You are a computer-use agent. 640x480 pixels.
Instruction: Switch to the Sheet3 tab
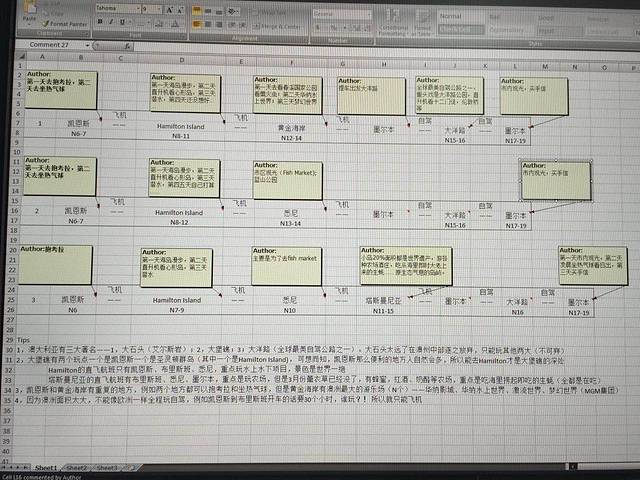pyautogui.click(x=107, y=467)
